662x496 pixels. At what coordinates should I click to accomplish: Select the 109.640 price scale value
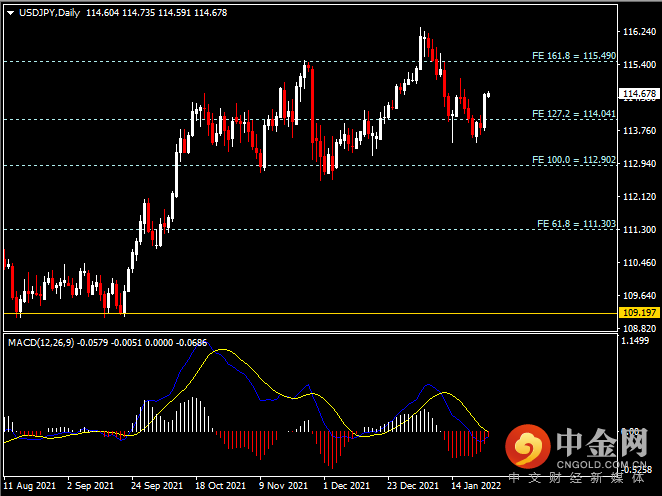(640, 295)
